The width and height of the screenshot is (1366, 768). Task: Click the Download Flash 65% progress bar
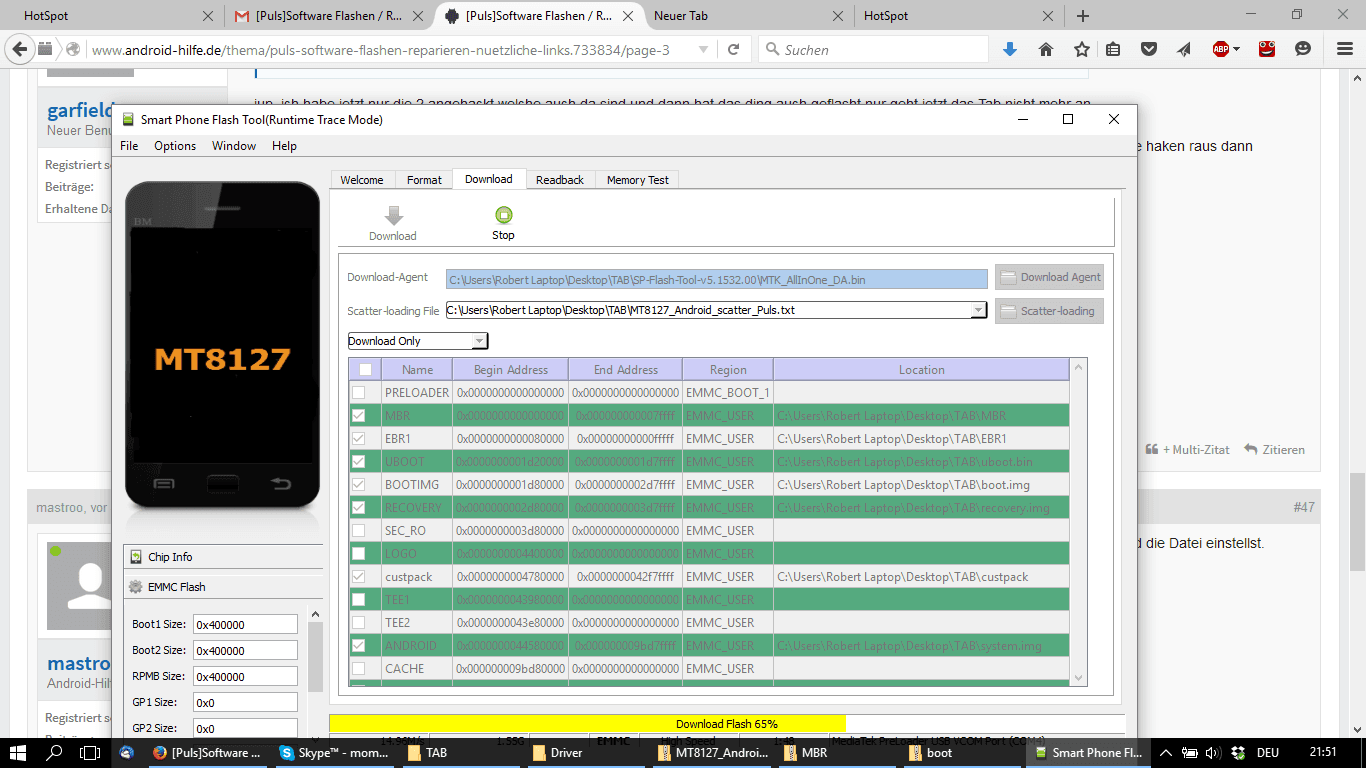(x=726, y=724)
